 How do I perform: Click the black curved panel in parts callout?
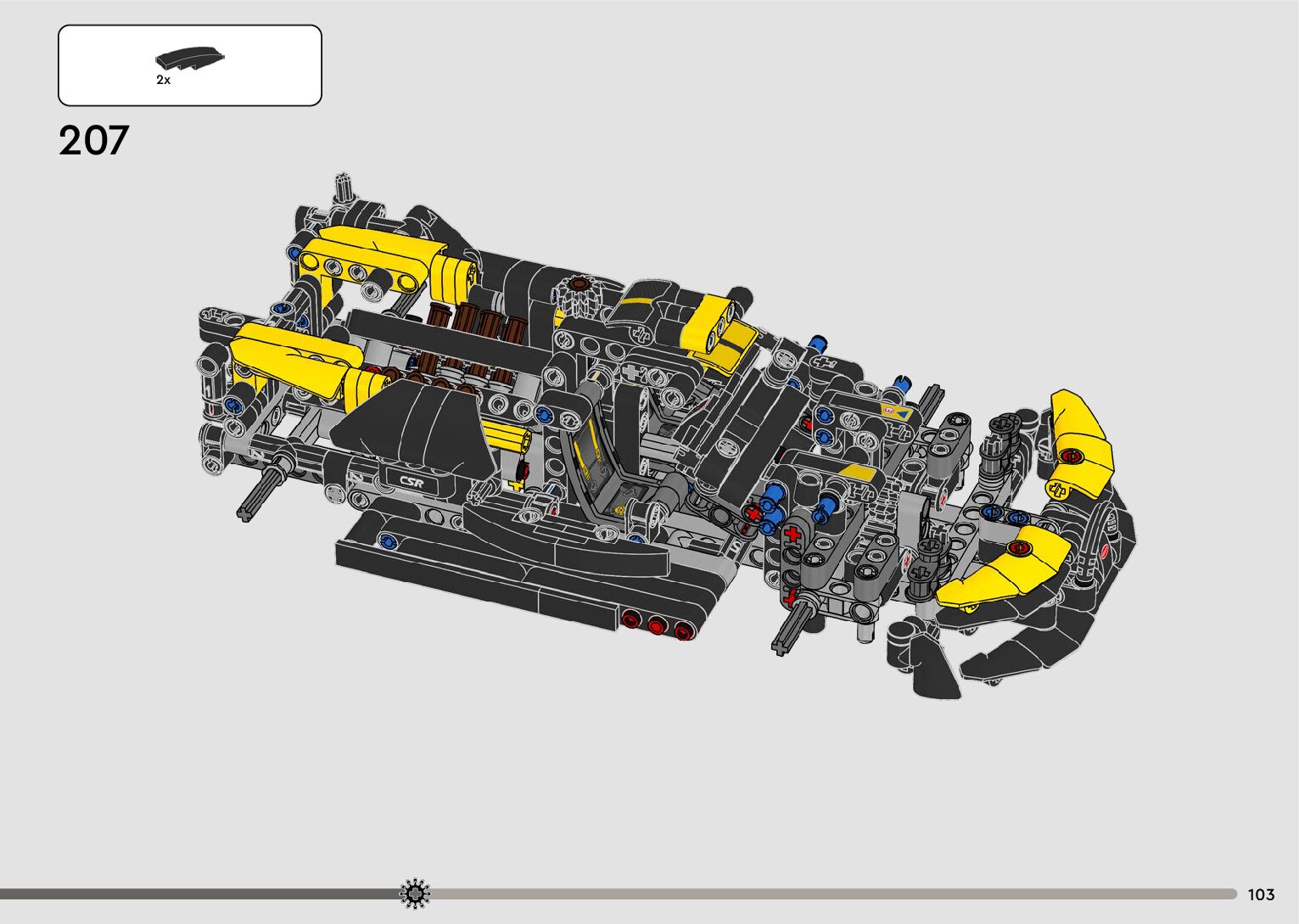pyautogui.click(x=190, y=59)
